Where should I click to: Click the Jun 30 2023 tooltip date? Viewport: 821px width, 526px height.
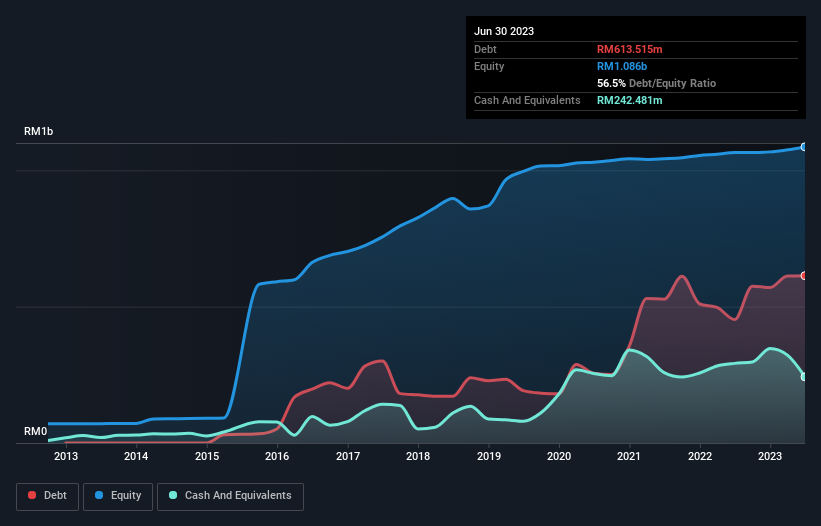tap(504, 31)
